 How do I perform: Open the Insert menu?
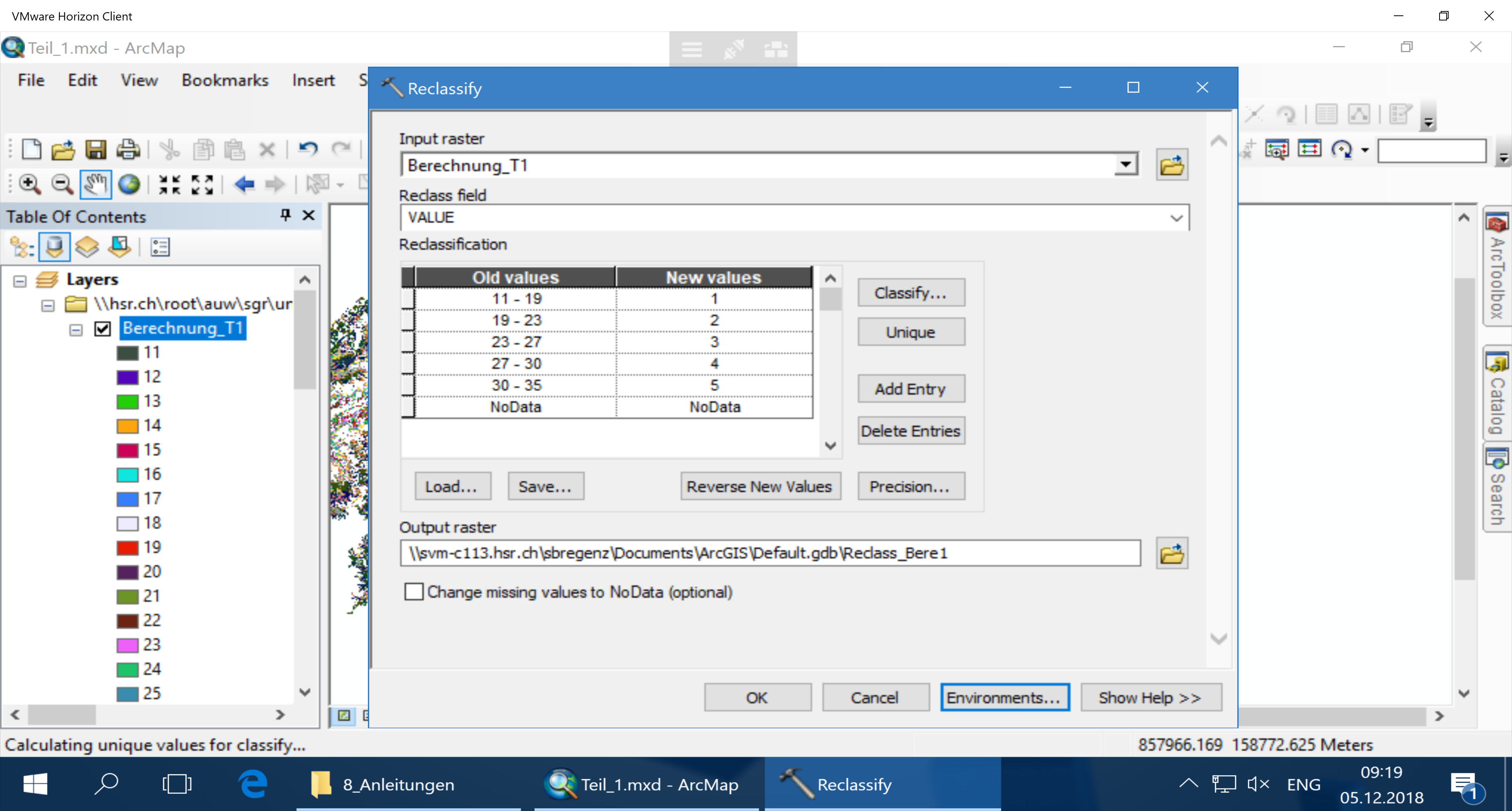click(313, 80)
